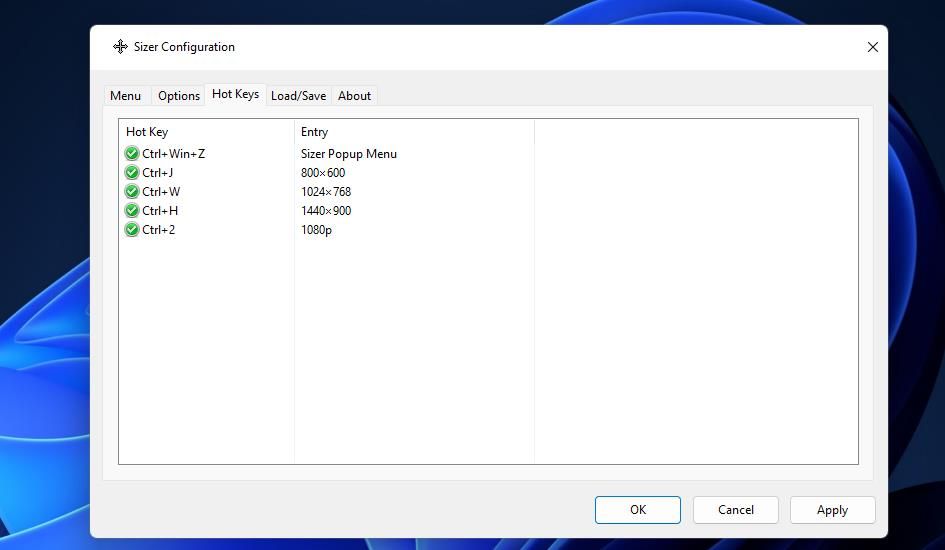Image resolution: width=945 pixels, height=550 pixels.
Task: Click the Entry column header
Action: coord(414,132)
